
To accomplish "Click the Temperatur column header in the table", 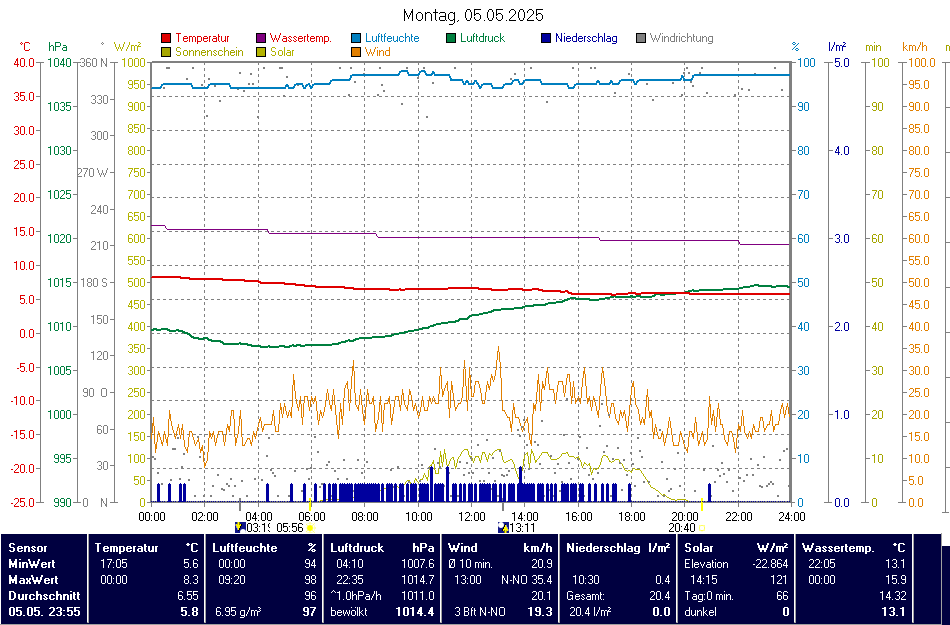I will click(x=127, y=548).
